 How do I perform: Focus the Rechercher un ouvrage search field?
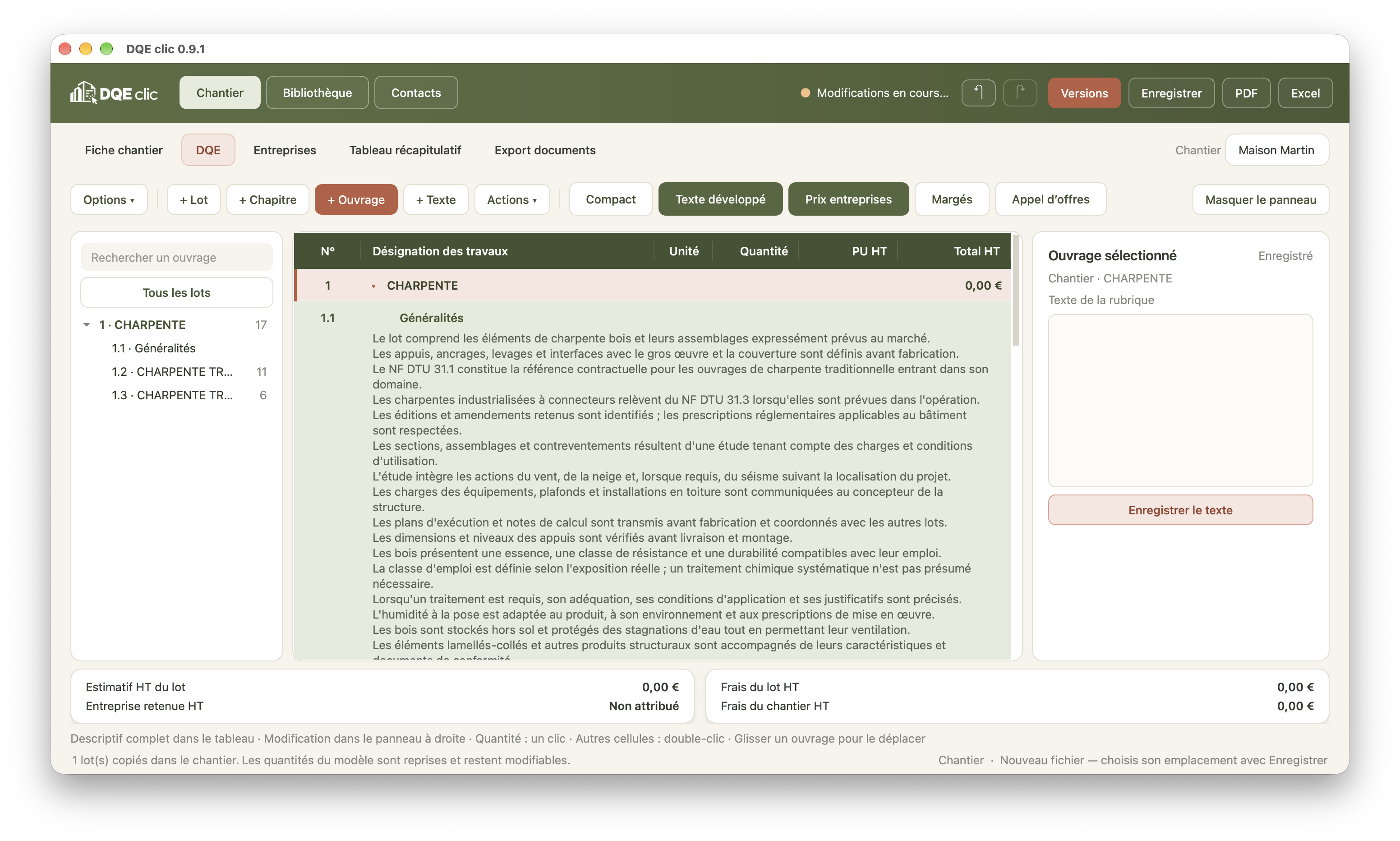coord(177,257)
